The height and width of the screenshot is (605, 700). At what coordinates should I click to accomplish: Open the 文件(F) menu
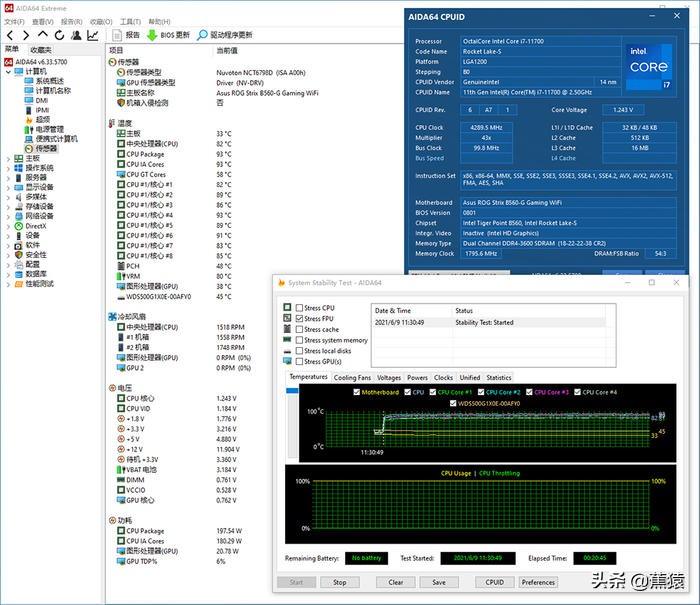click(14, 21)
